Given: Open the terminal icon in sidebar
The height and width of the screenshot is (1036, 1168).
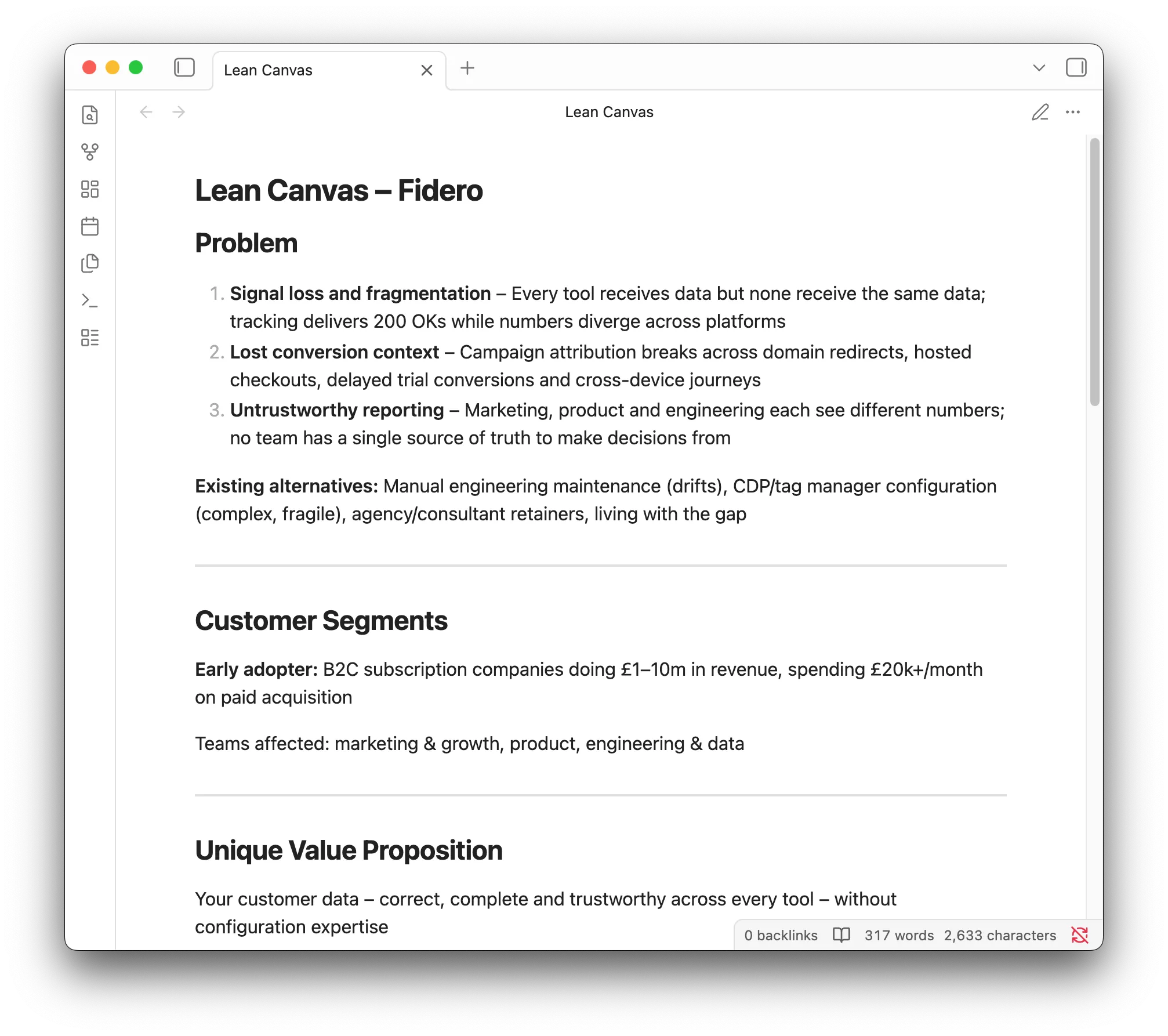Looking at the screenshot, I should [x=90, y=300].
